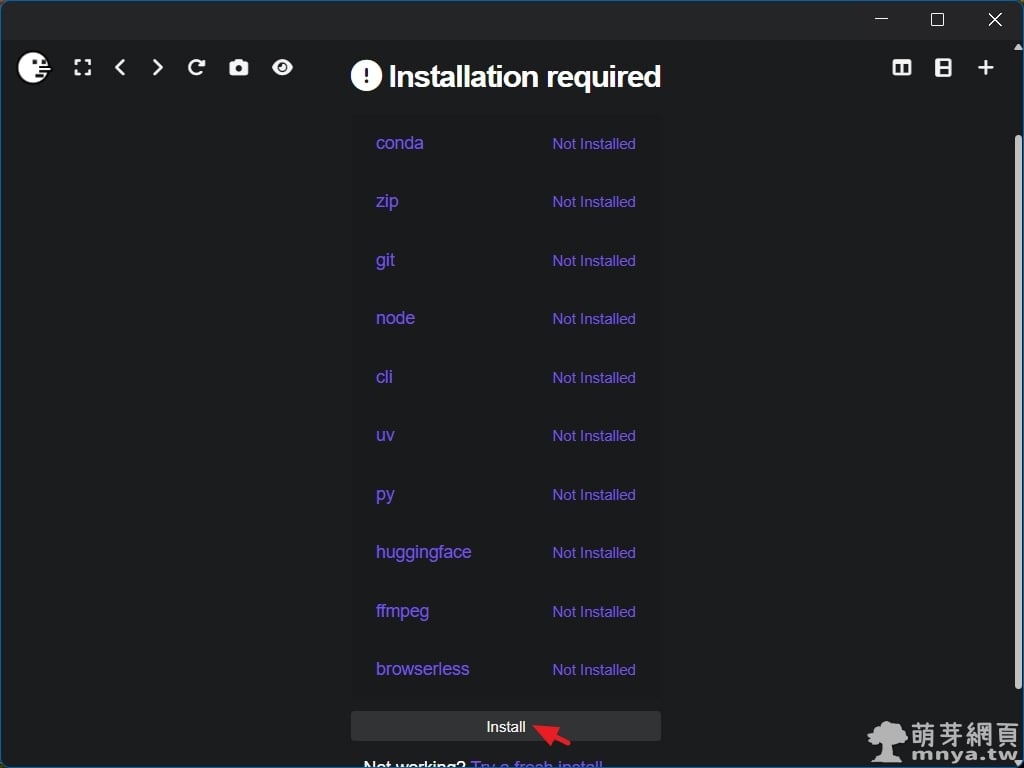The width and height of the screenshot is (1024, 768).
Task: Toggle the eye inspect icon
Action: click(283, 68)
